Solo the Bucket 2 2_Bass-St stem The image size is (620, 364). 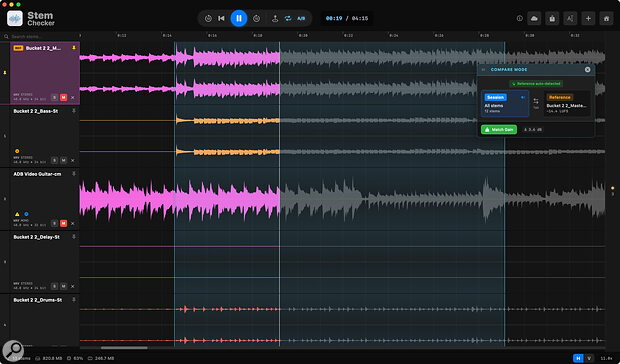click(x=55, y=160)
